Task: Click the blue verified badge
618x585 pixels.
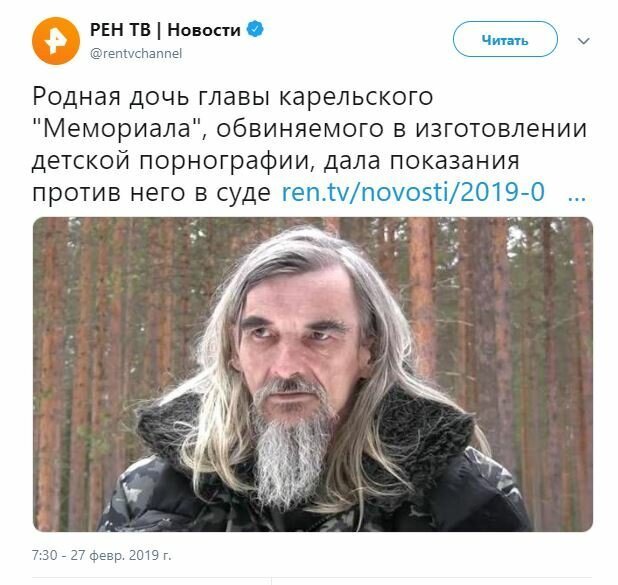Action: tap(255, 30)
